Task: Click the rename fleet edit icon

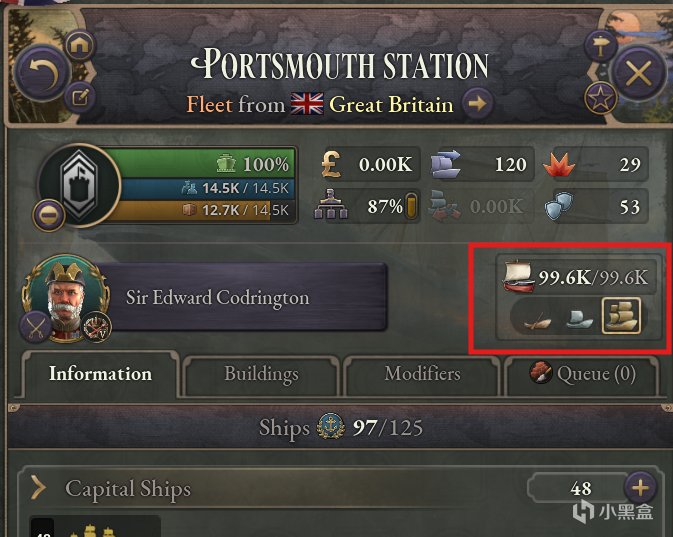Action: tap(78, 98)
